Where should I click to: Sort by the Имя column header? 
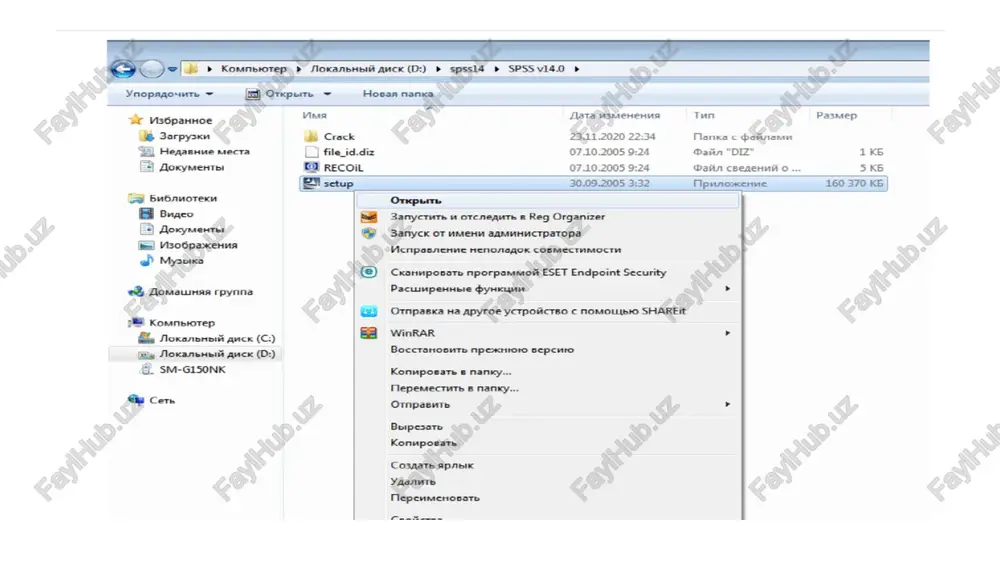pyautogui.click(x=314, y=115)
